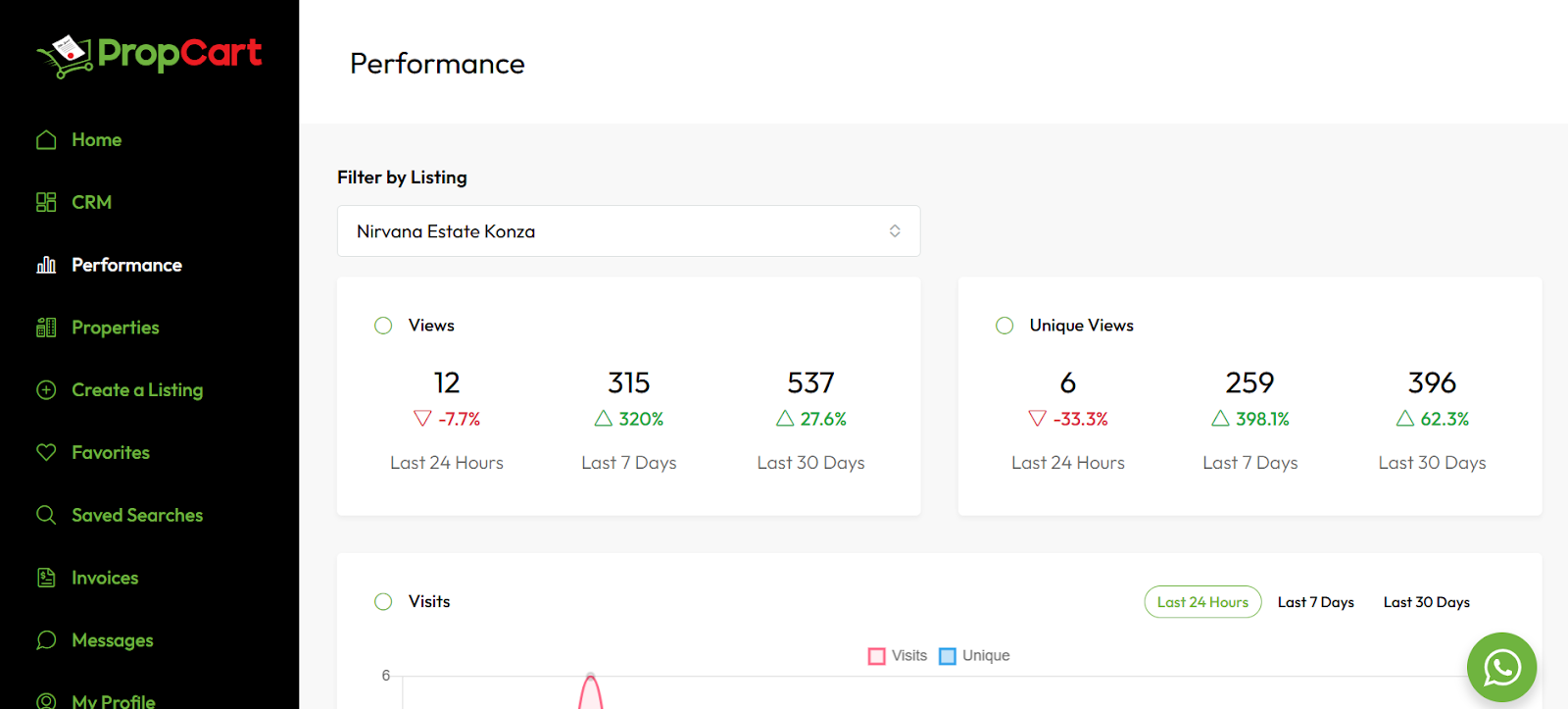Viewport: 1568px width, 709px height.
Task: Open Create a Listing in sidebar
Action: point(137,389)
